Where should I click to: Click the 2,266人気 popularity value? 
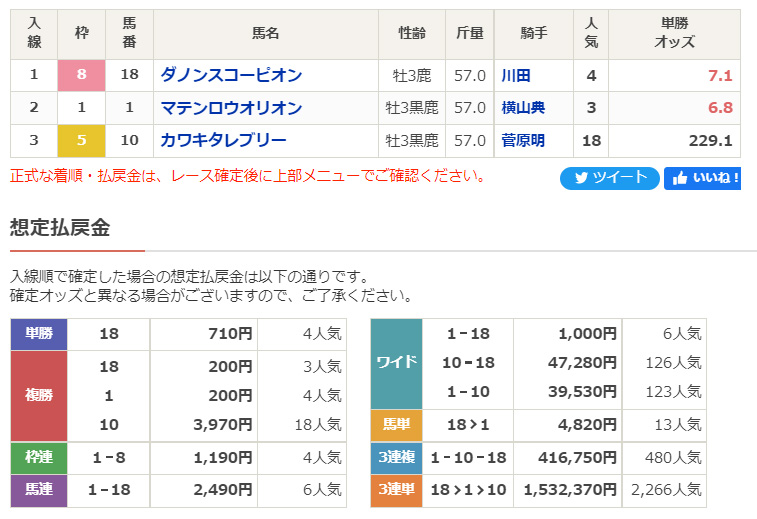click(x=666, y=490)
